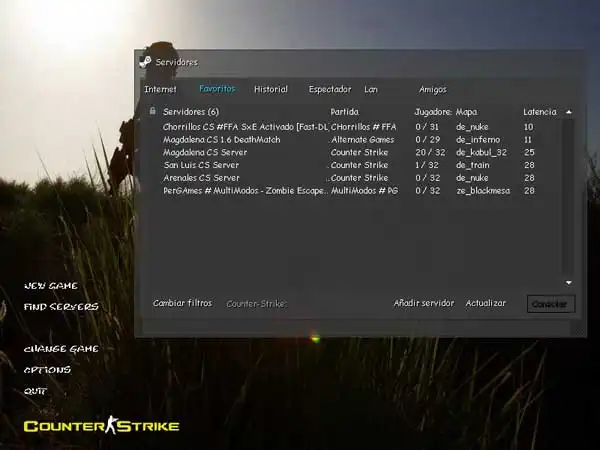Switch to the Internet tab
The height and width of the screenshot is (450, 600).
tap(160, 89)
